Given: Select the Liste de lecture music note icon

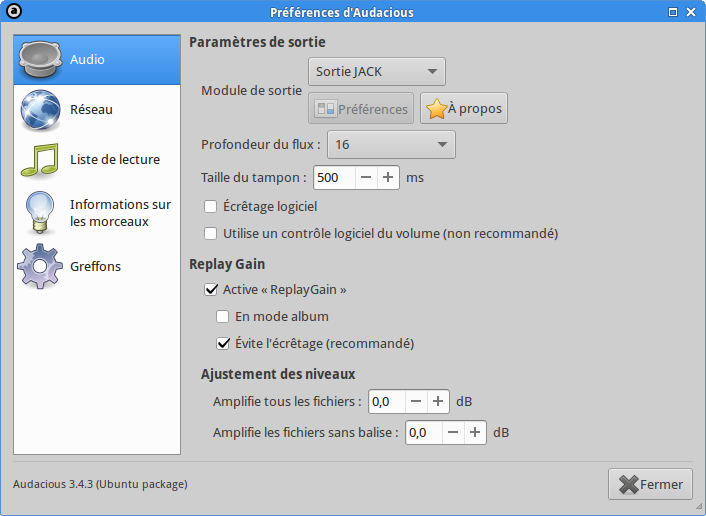Looking at the screenshot, I should (40, 160).
